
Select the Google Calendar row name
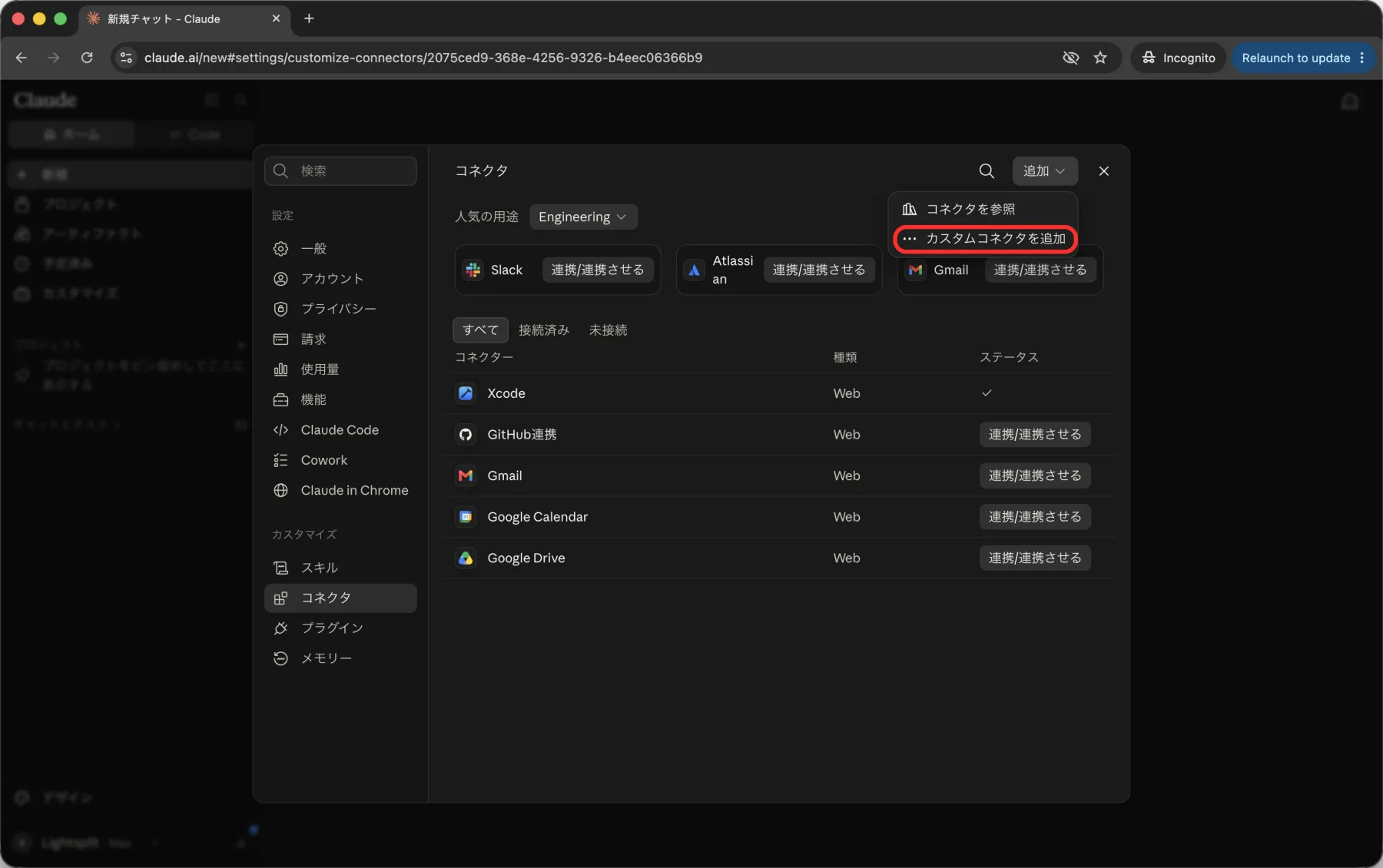pyautogui.click(x=537, y=517)
